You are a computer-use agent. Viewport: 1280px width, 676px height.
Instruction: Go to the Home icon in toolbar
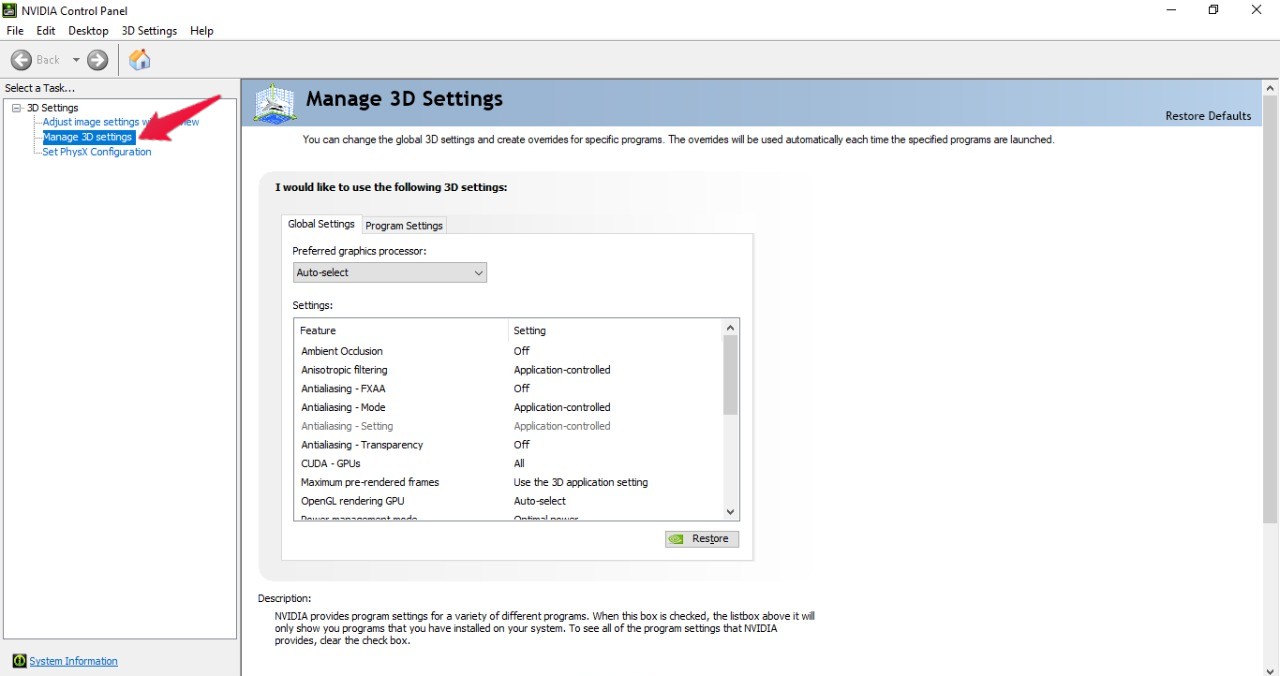click(x=140, y=60)
